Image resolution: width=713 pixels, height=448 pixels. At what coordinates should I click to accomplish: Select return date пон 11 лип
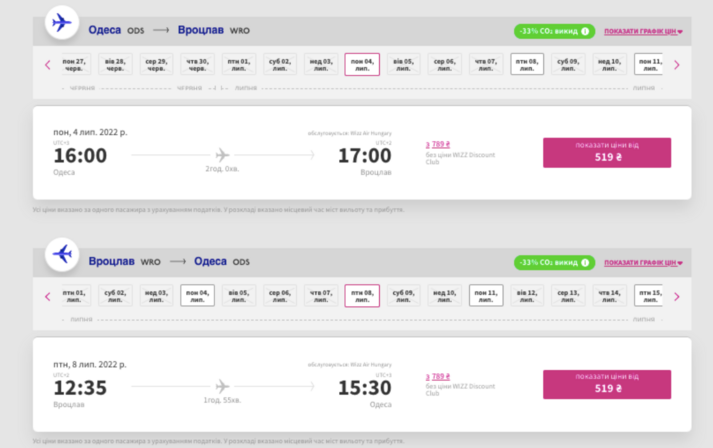(486, 296)
